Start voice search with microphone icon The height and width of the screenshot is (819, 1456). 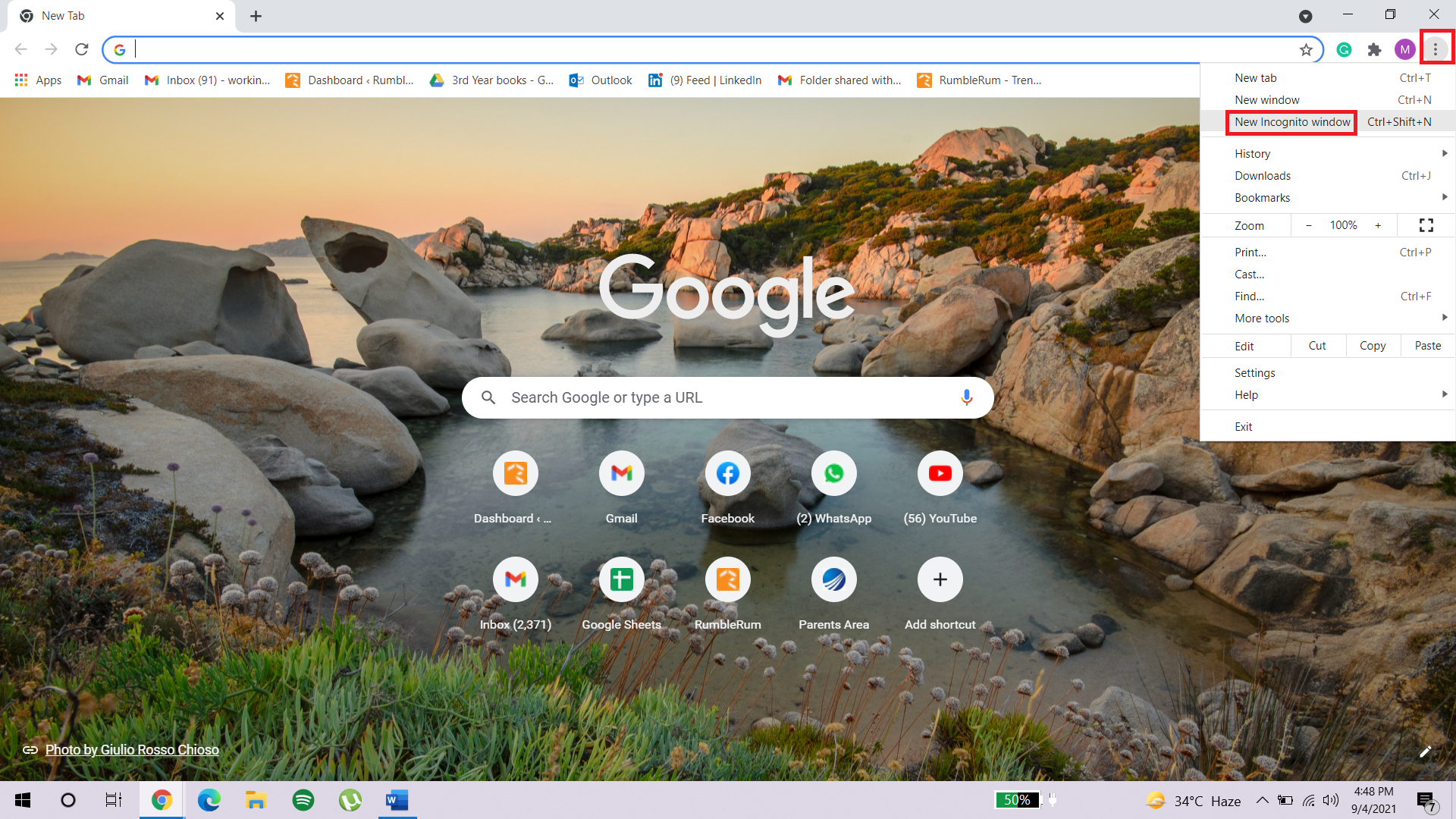click(966, 397)
